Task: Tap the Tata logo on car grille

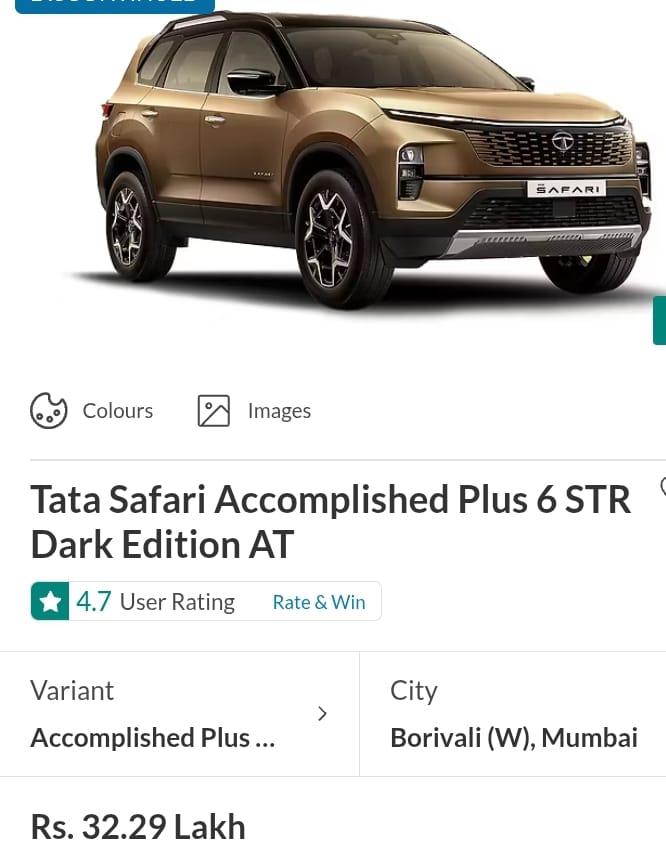Action: click(x=563, y=141)
